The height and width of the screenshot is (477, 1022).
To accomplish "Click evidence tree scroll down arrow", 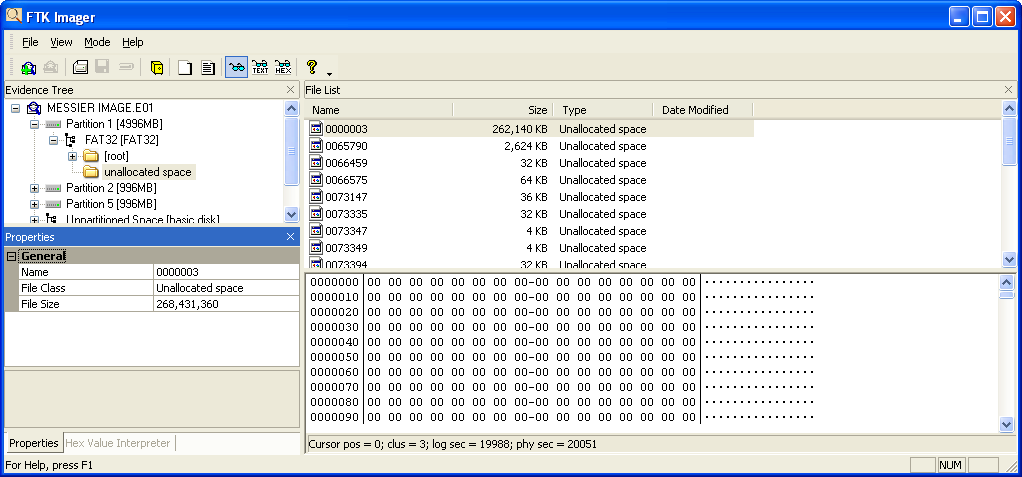I will [291, 214].
